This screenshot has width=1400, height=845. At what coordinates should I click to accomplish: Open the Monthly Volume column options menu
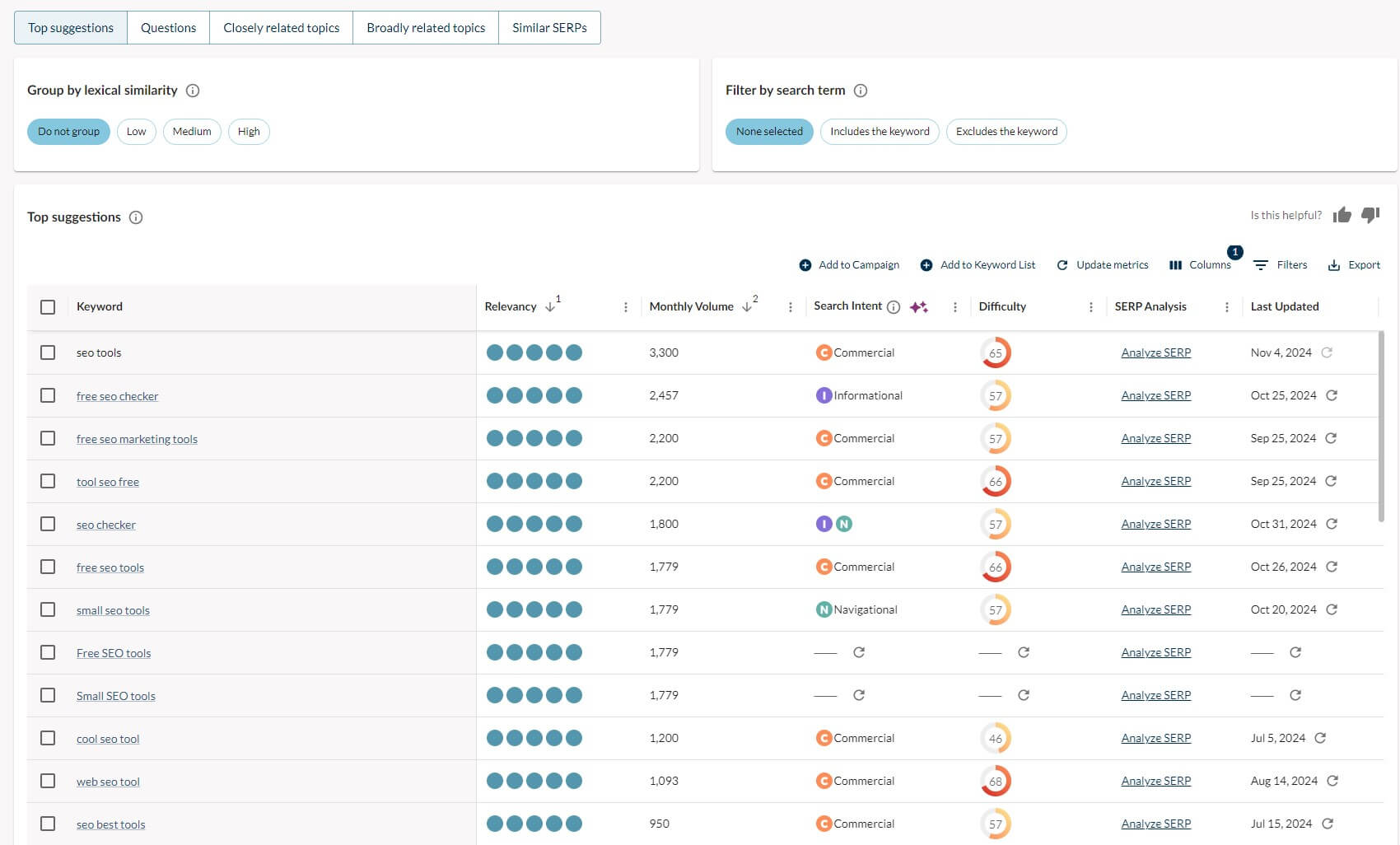coord(791,306)
